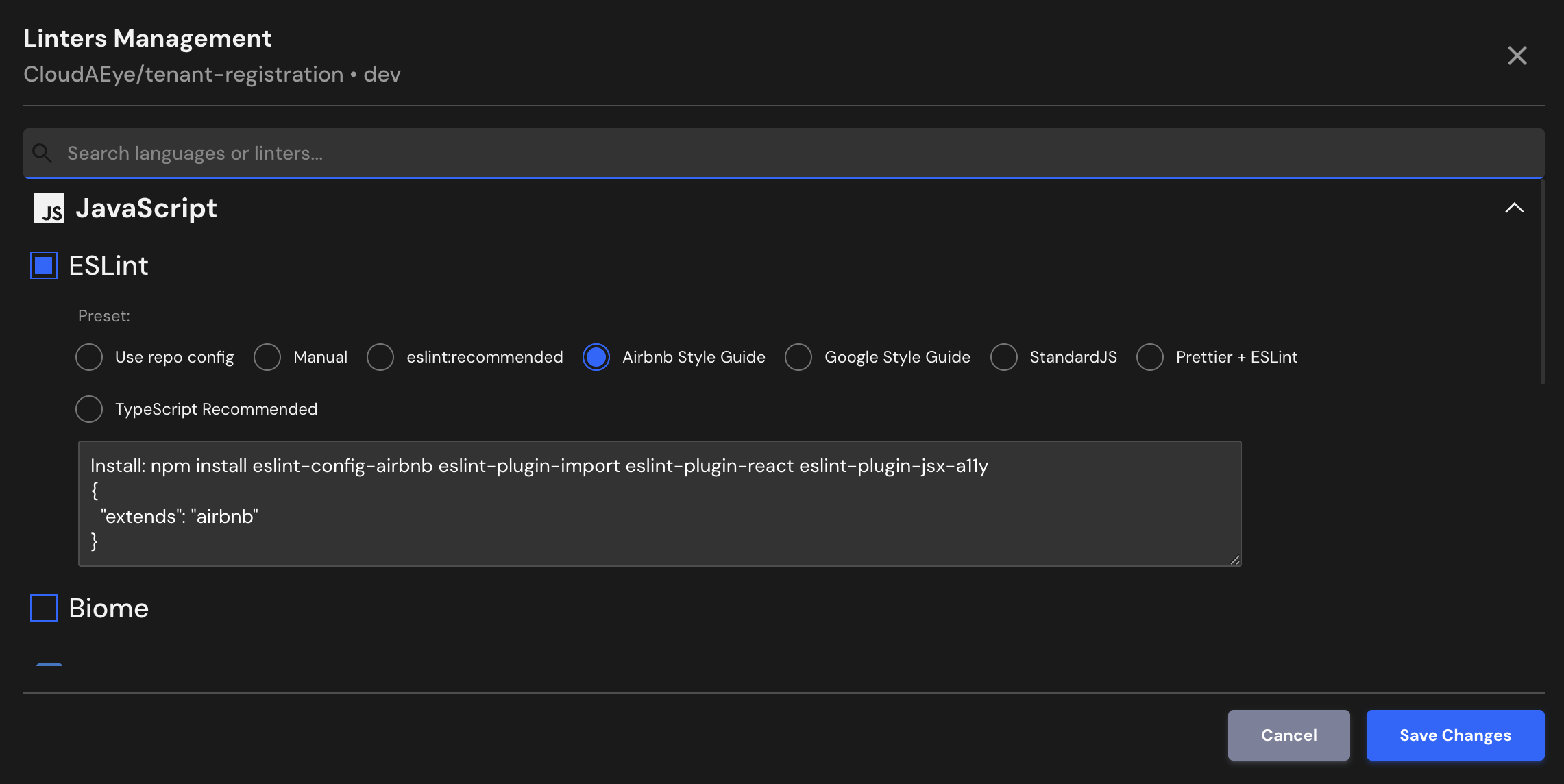Click the linter list vertical scrollbar

pos(1542,281)
